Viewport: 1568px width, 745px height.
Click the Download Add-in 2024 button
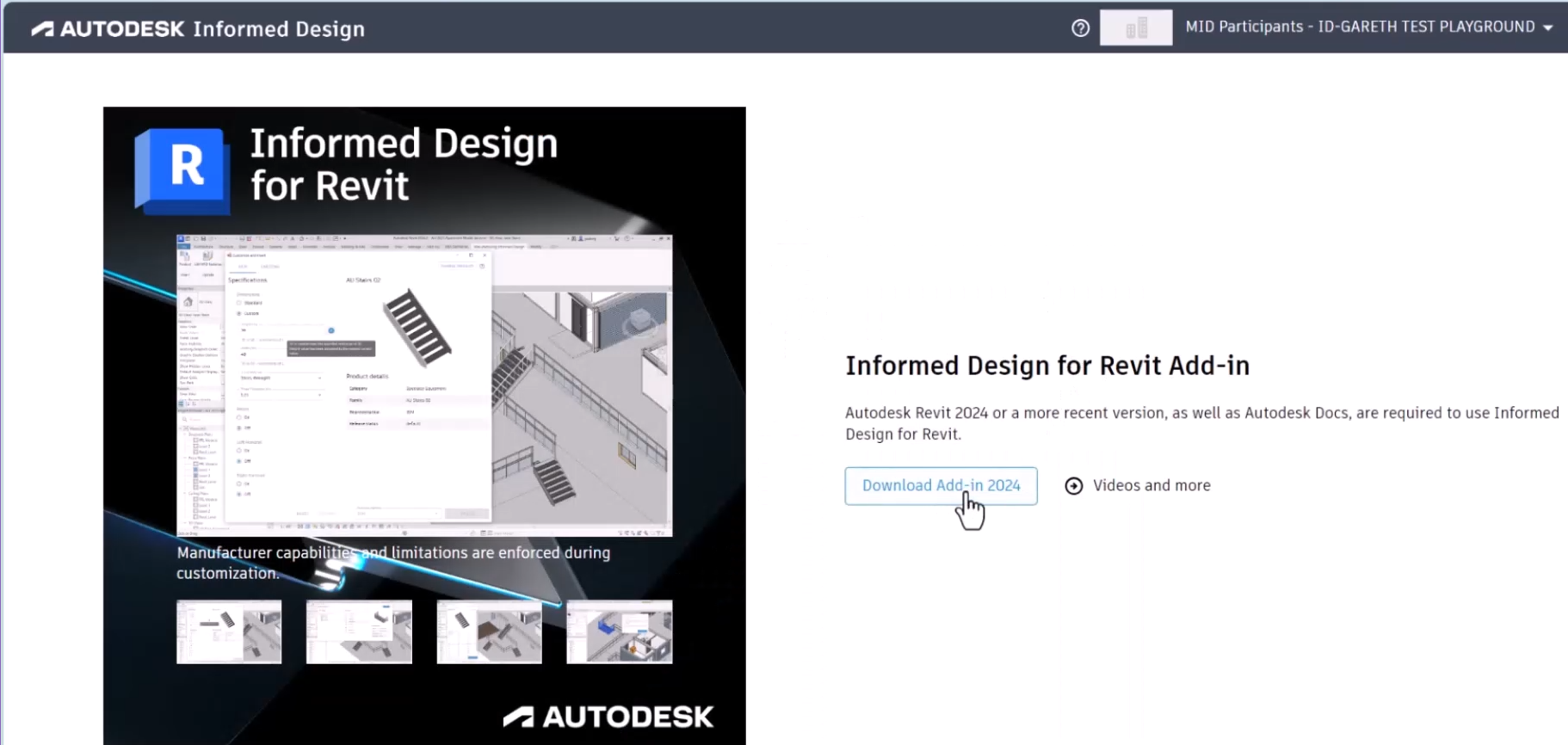(x=941, y=485)
